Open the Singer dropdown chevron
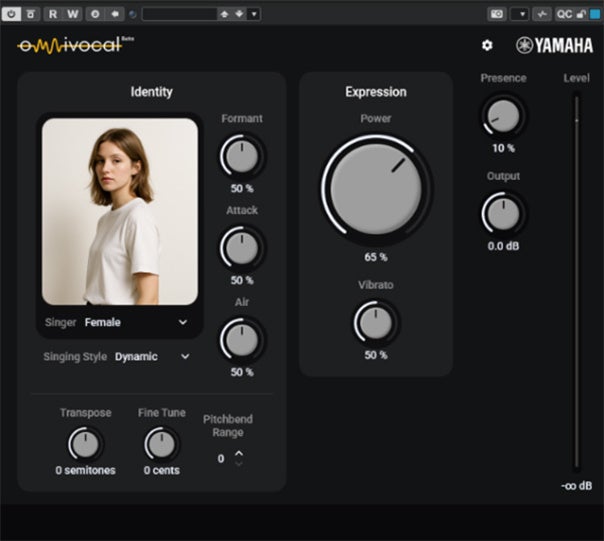 [183, 322]
